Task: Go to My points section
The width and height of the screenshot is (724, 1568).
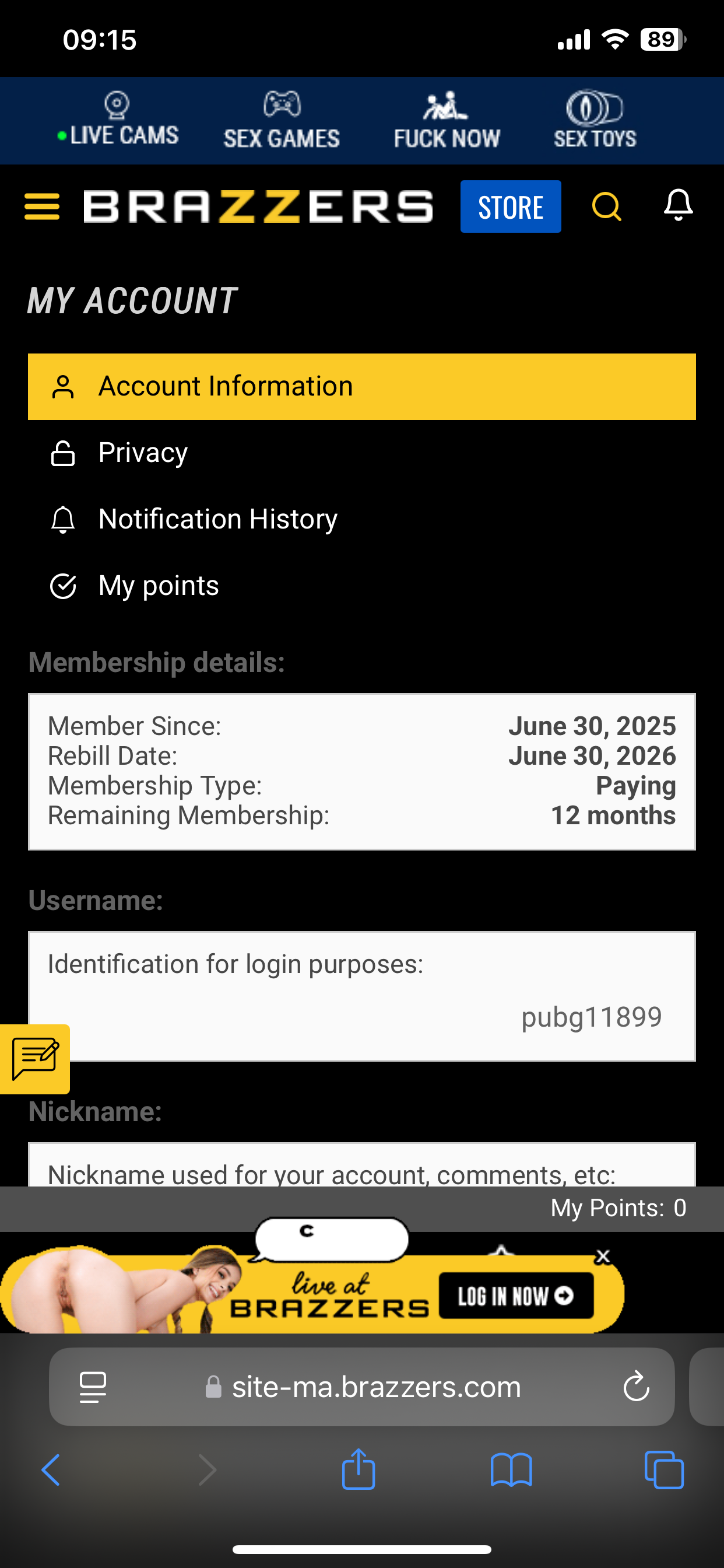Action: point(158,586)
